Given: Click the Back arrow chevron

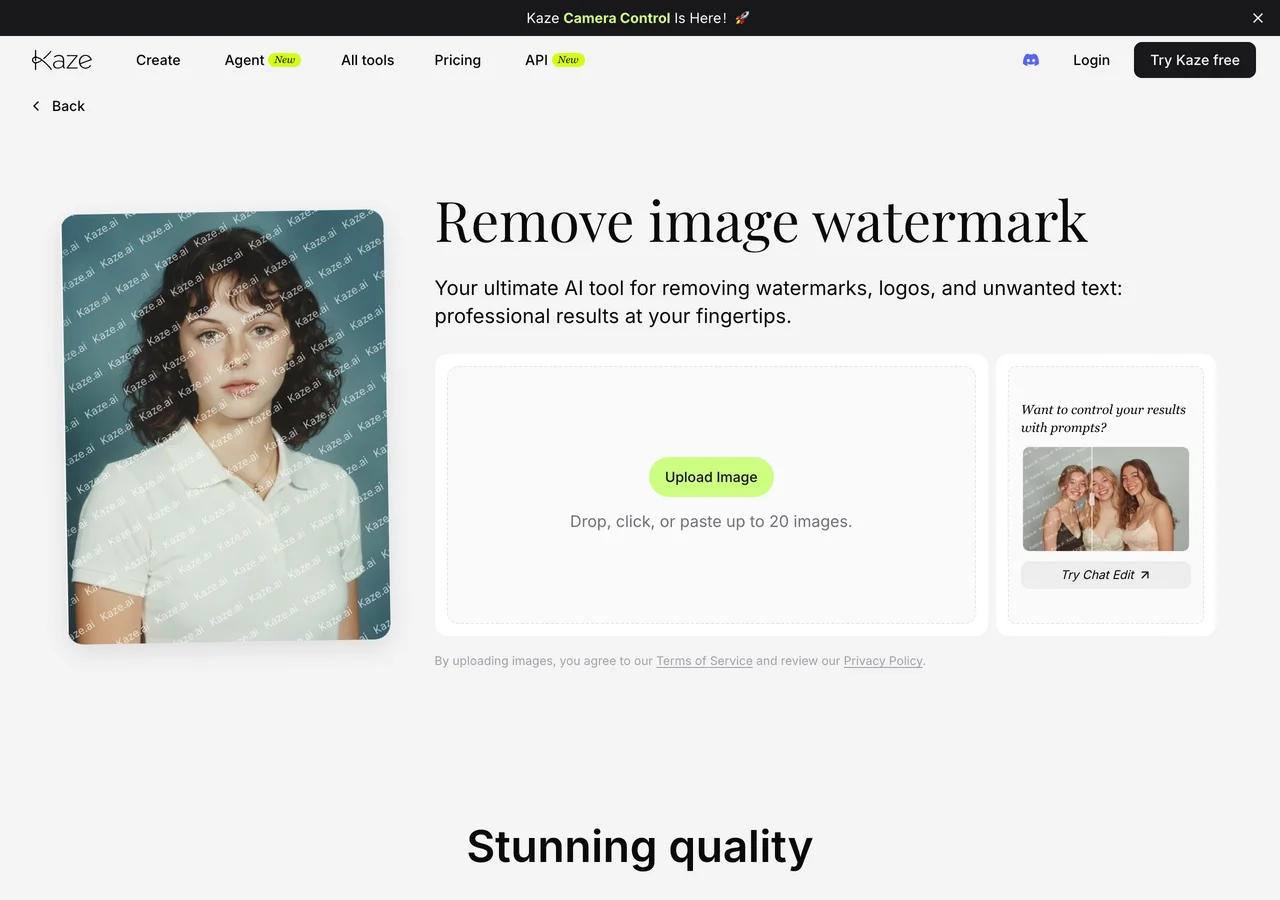Looking at the screenshot, I should click(x=37, y=106).
